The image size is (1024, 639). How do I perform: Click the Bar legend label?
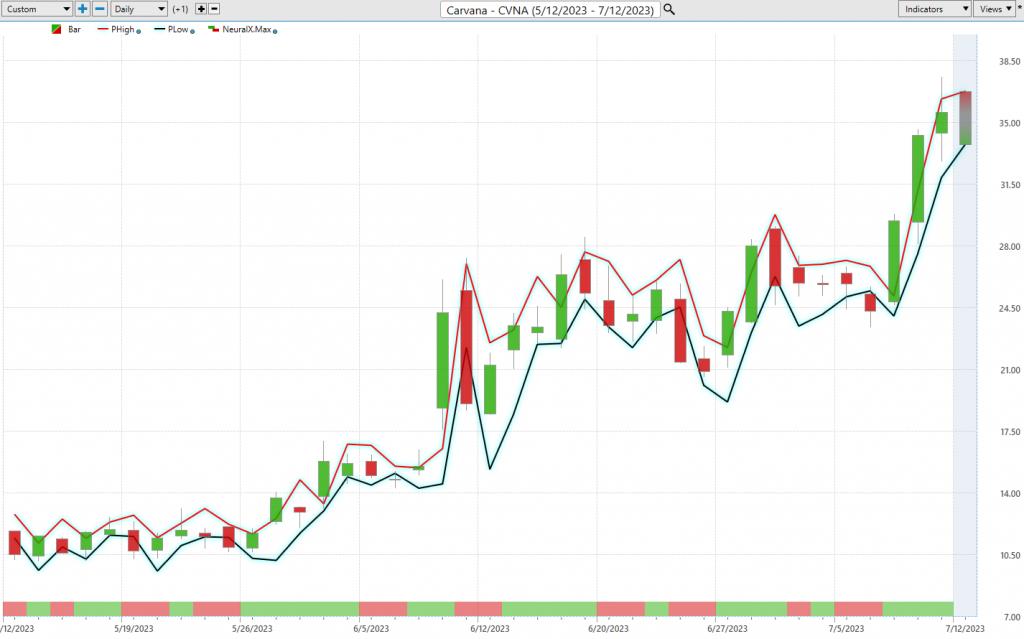74,29
